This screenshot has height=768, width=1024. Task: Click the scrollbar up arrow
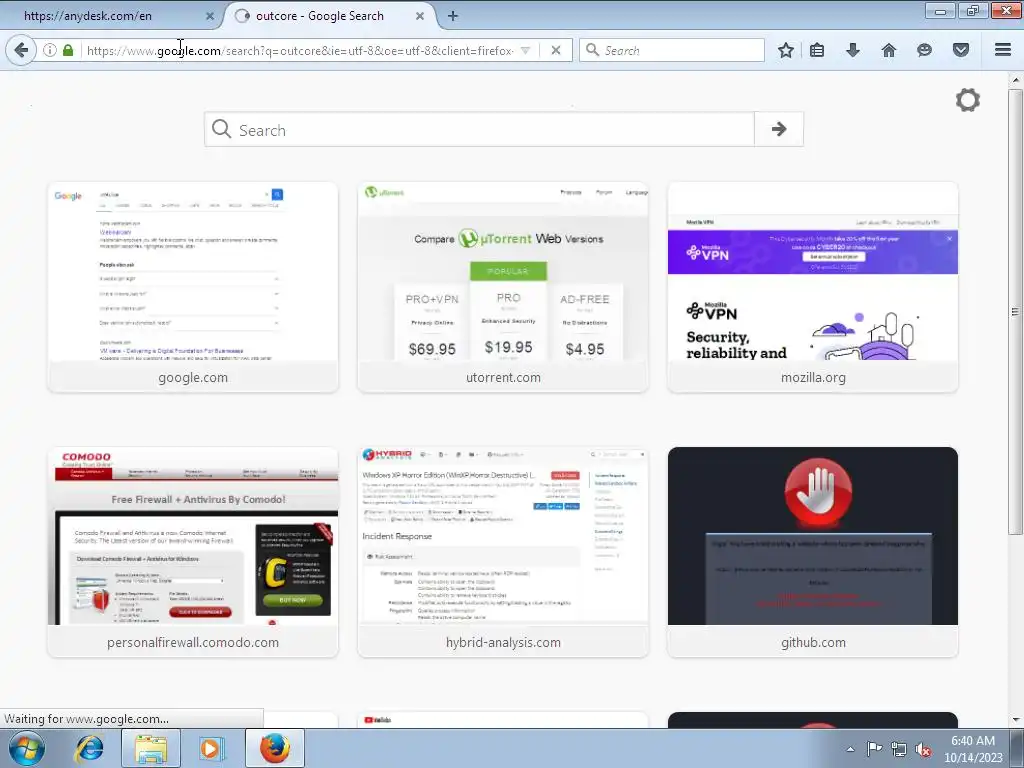tap(1015, 80)
